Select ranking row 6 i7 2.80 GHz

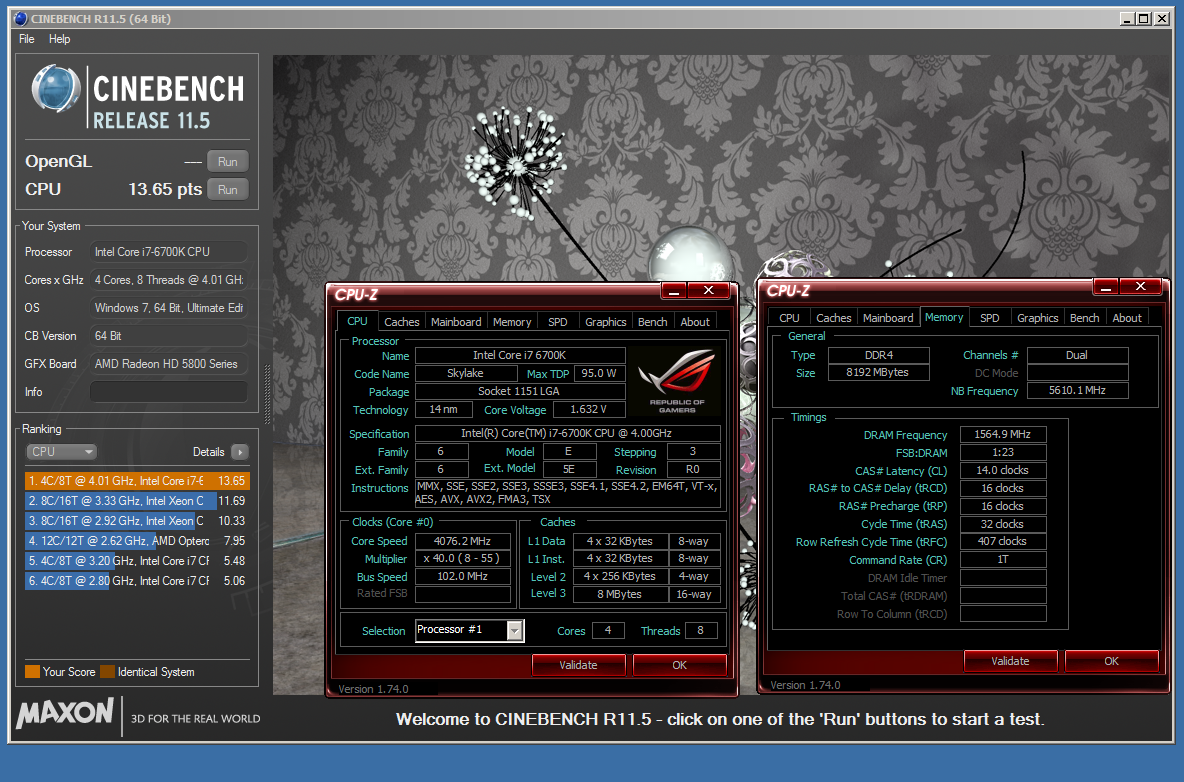tap(137, 580)
